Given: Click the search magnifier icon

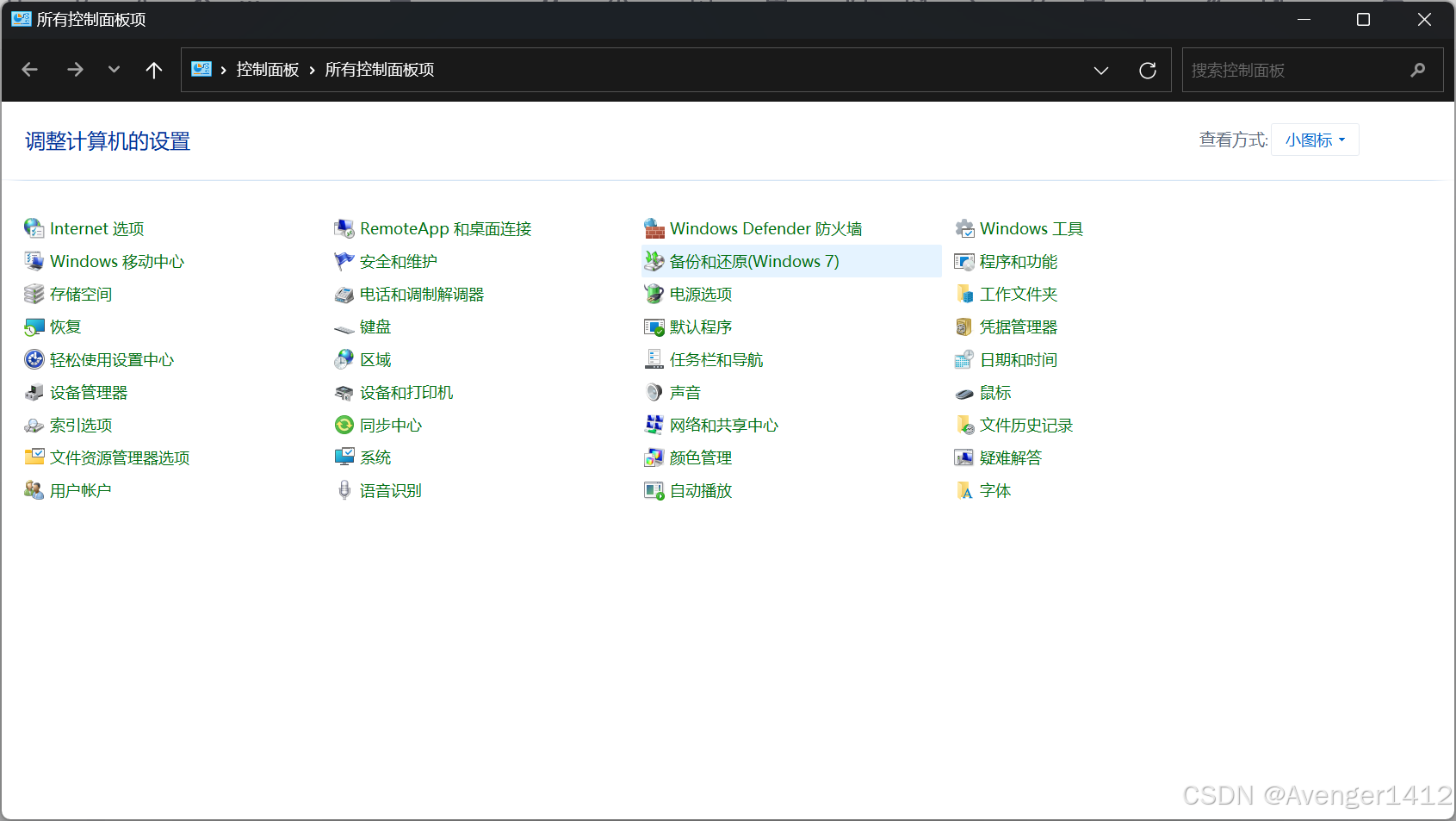Looking at the screenshot, I should pyautogui.click(x=1418, y=70).
